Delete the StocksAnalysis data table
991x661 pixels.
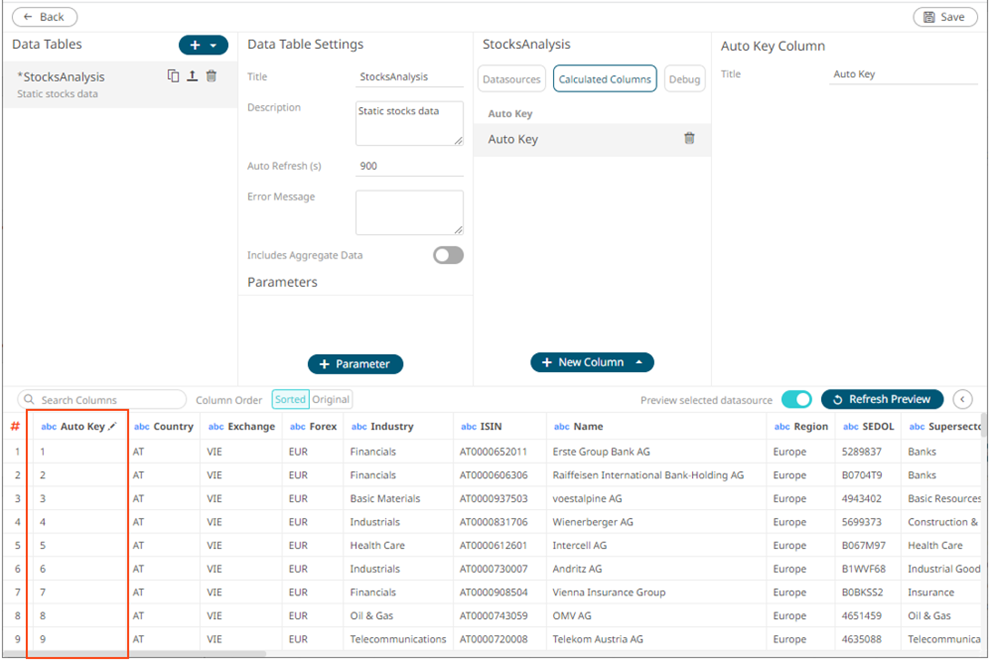tap(211, 76)
